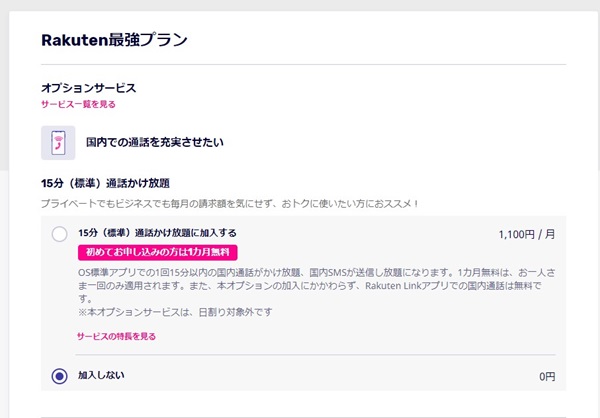Click the オプションサービス heading

(x=88, y=88)
